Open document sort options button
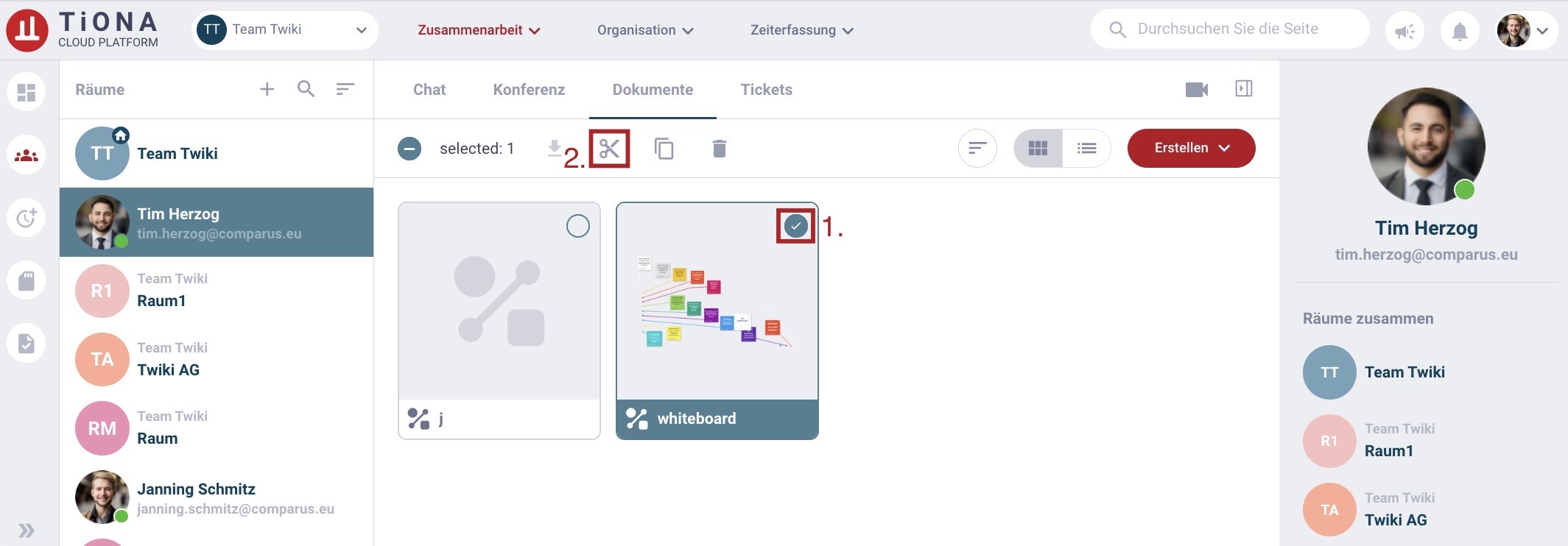This screenshot has width=1568, height=546. click(977, 148)
